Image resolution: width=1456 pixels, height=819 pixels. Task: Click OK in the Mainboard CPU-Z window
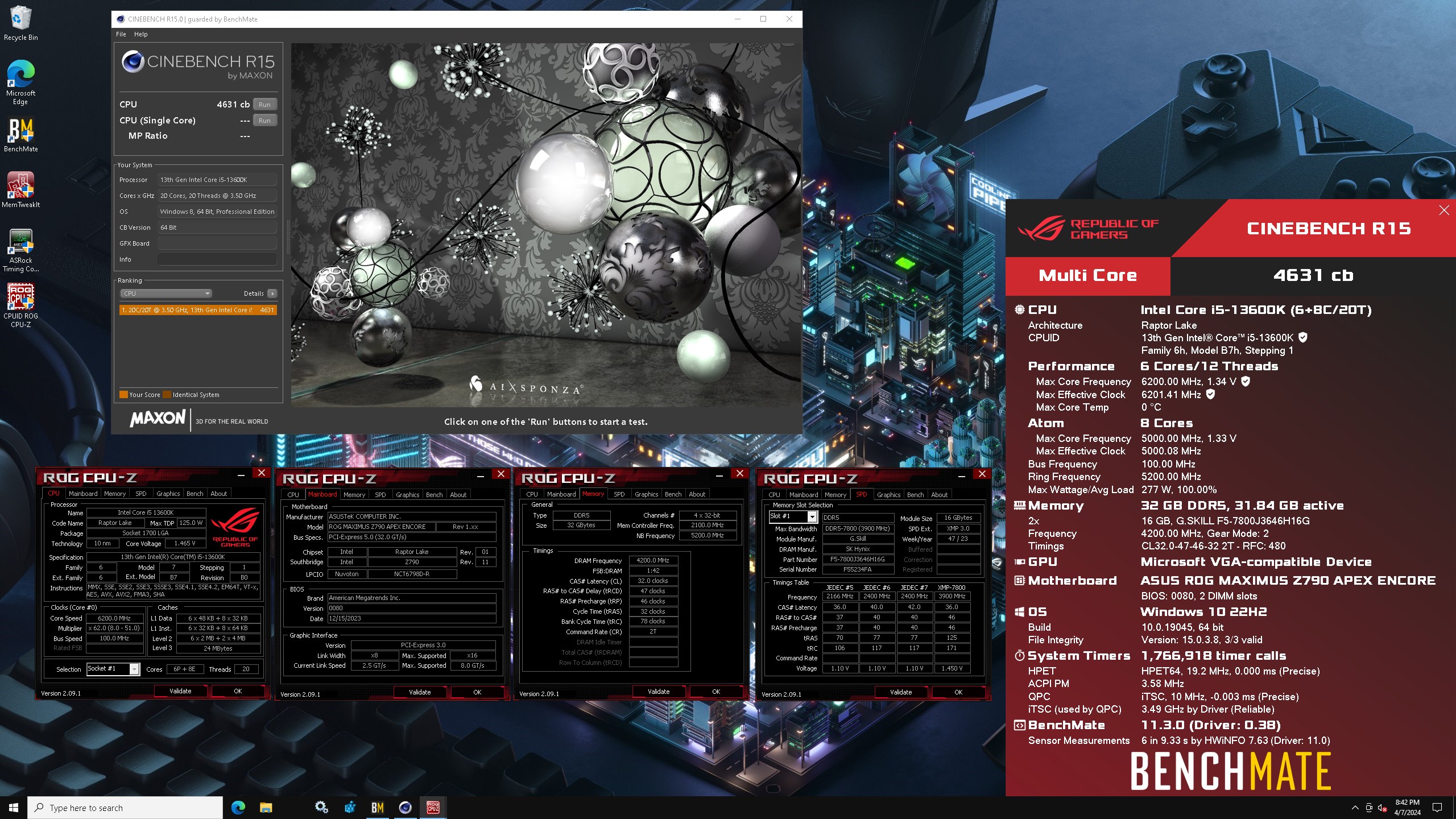477,692
